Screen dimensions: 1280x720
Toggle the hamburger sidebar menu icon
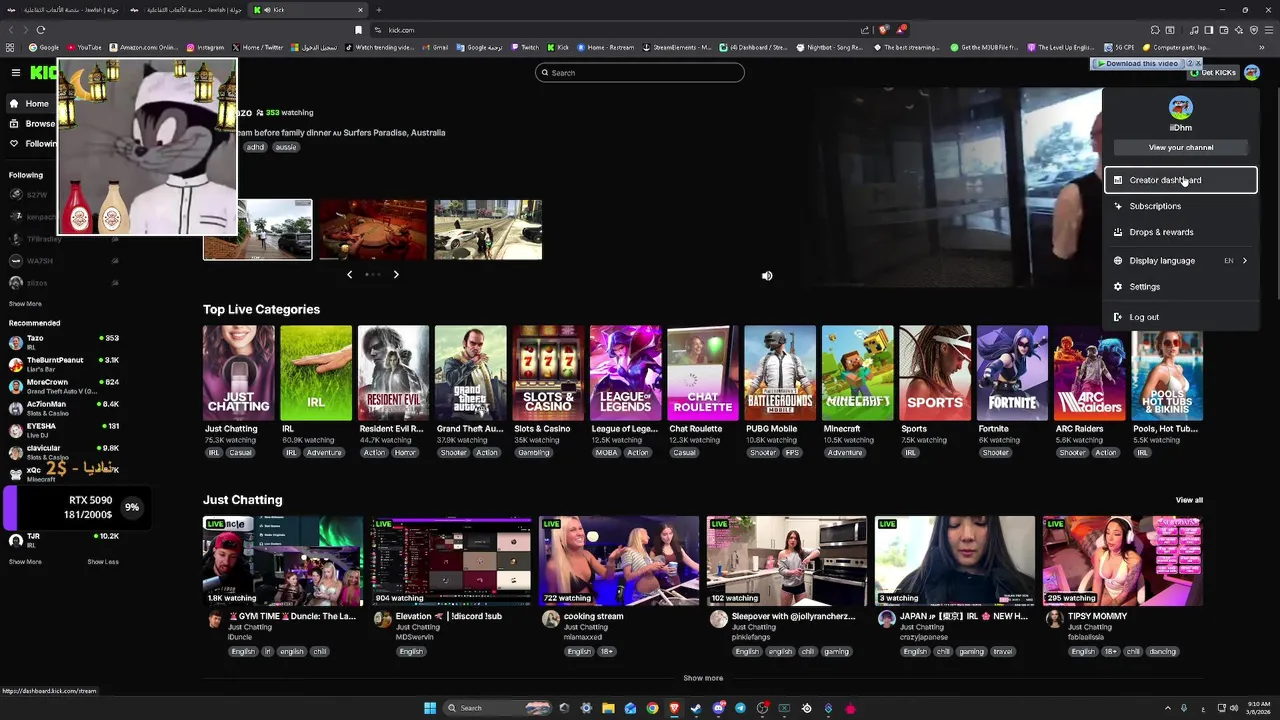point(16,72)
